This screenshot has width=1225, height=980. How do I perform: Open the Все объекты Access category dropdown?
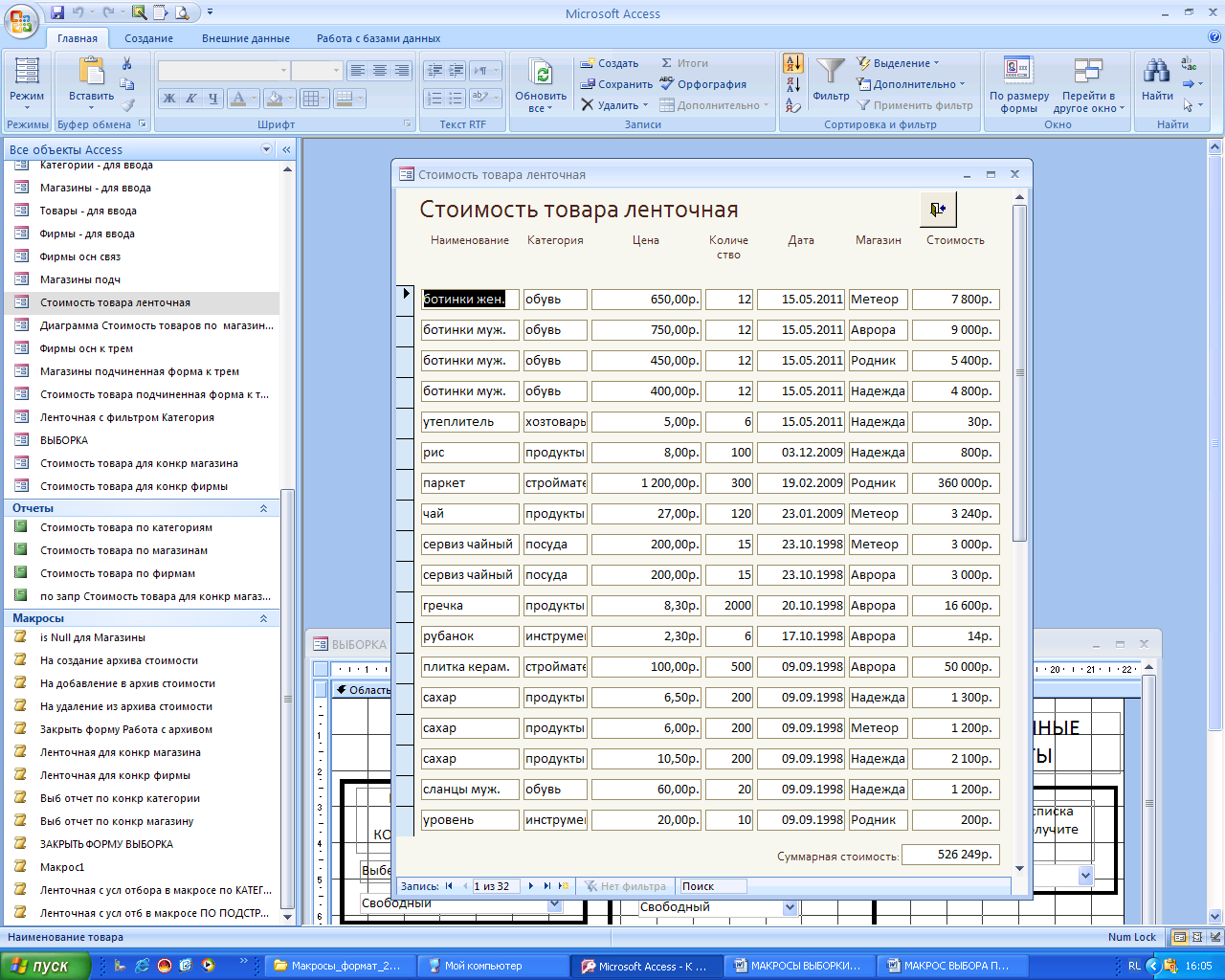click(266, 149)
